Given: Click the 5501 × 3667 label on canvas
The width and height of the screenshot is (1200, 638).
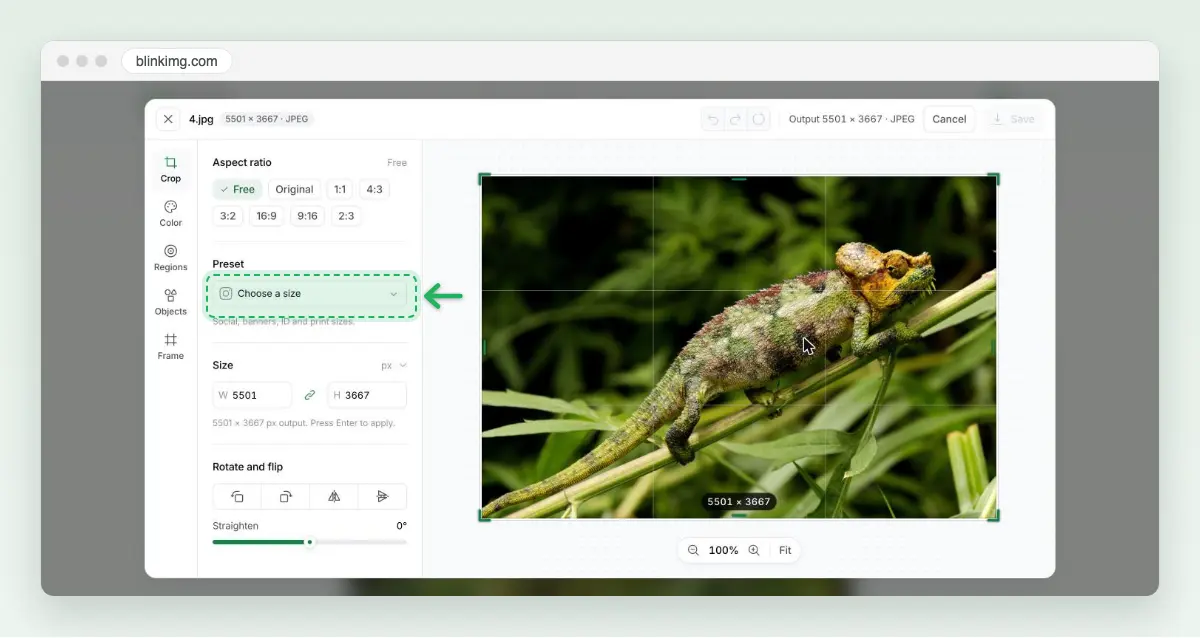Looking at the screenshot, I should click(738, 502).
